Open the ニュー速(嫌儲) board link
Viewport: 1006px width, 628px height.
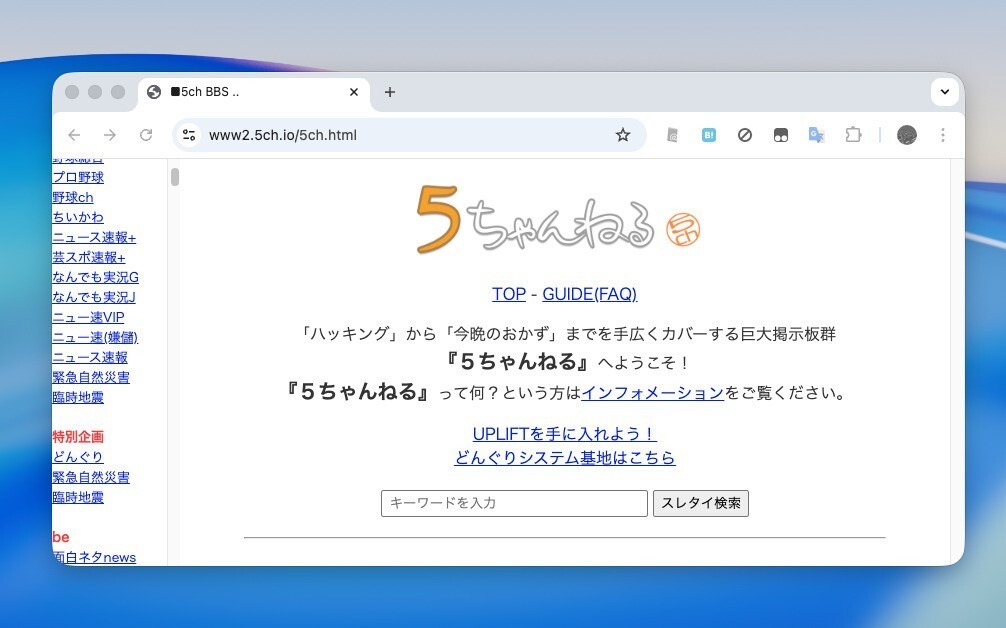95,337
